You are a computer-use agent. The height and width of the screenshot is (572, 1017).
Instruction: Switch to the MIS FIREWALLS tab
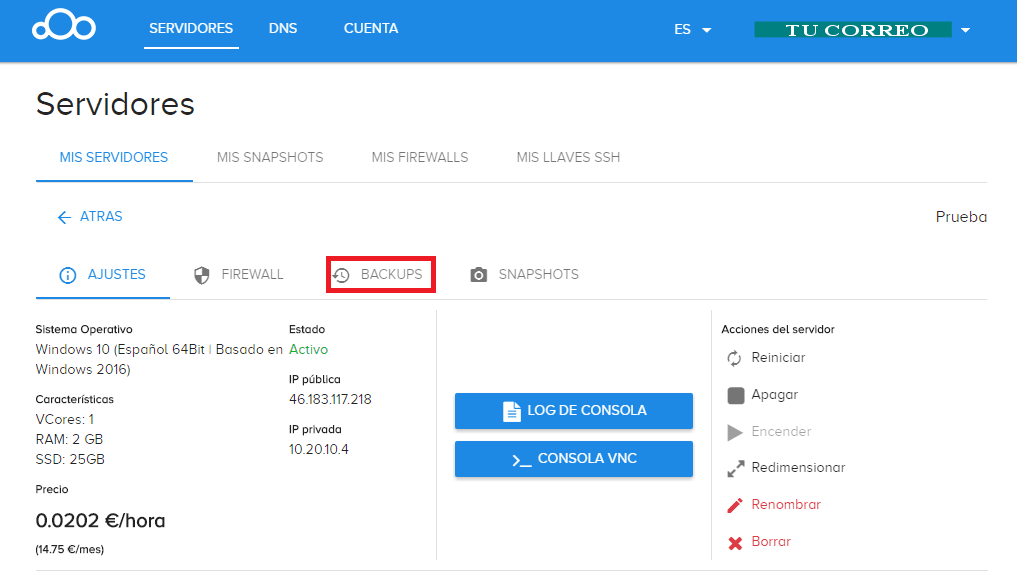(420, 158)
